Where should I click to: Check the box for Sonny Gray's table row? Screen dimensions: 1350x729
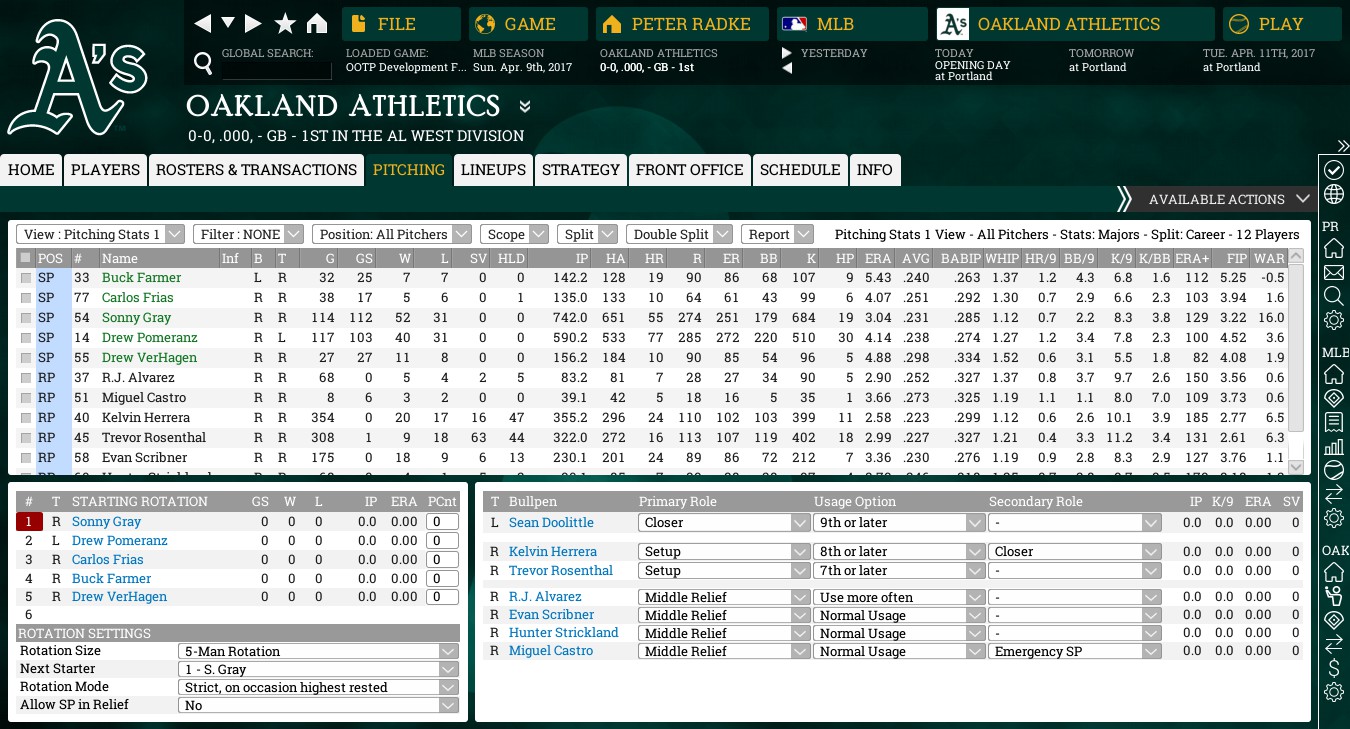[25, 318]
